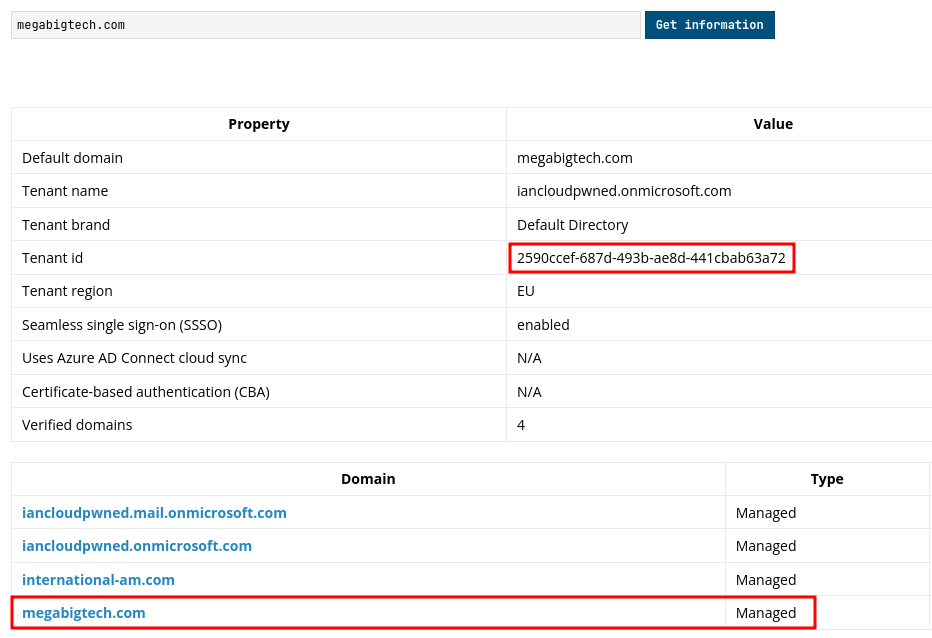Click the Certificate-based authentication (CBA) label
932x638 pixels.
(x=146, y=392)
